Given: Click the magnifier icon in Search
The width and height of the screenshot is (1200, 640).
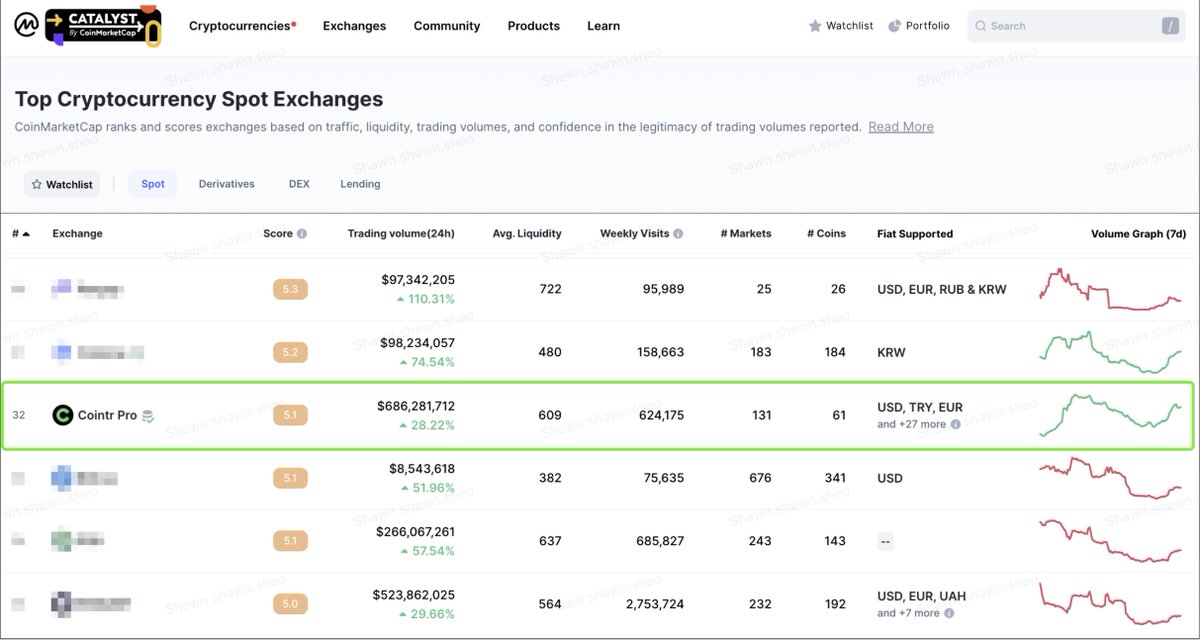Looking at the screenshot, I should pos(981,26).
